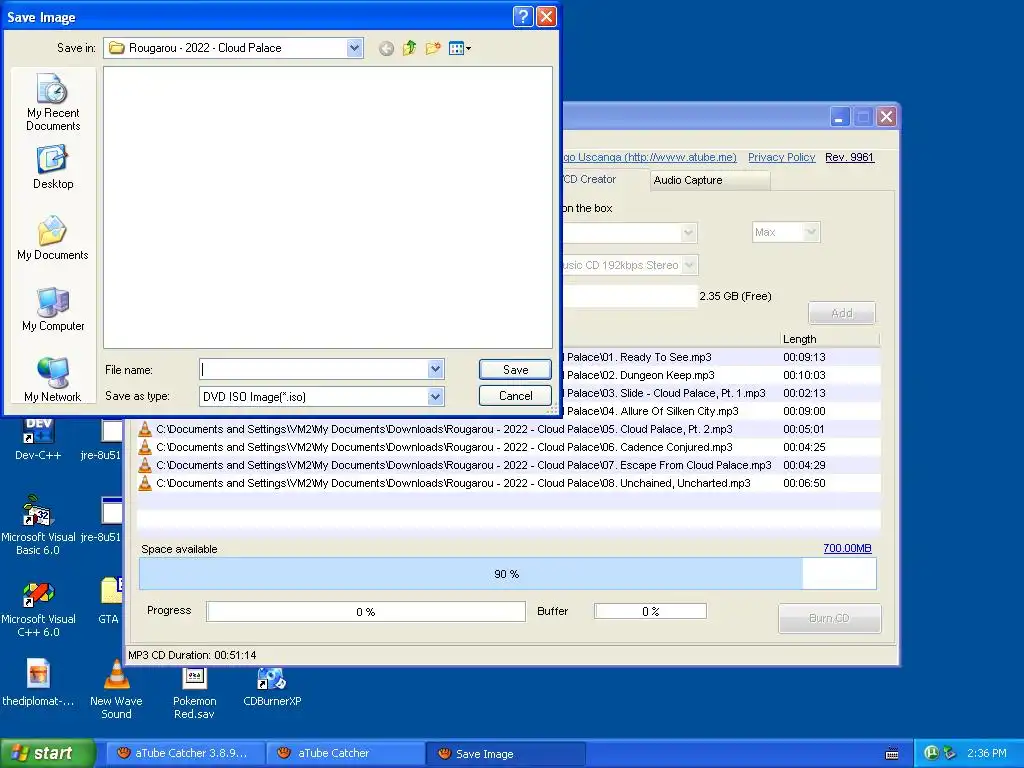The height and width of the screenshot is (768, 1024).
Task: Select Microsoft Visual Basic 6.0 desktop icon
Action: click(x=38, y=524)
